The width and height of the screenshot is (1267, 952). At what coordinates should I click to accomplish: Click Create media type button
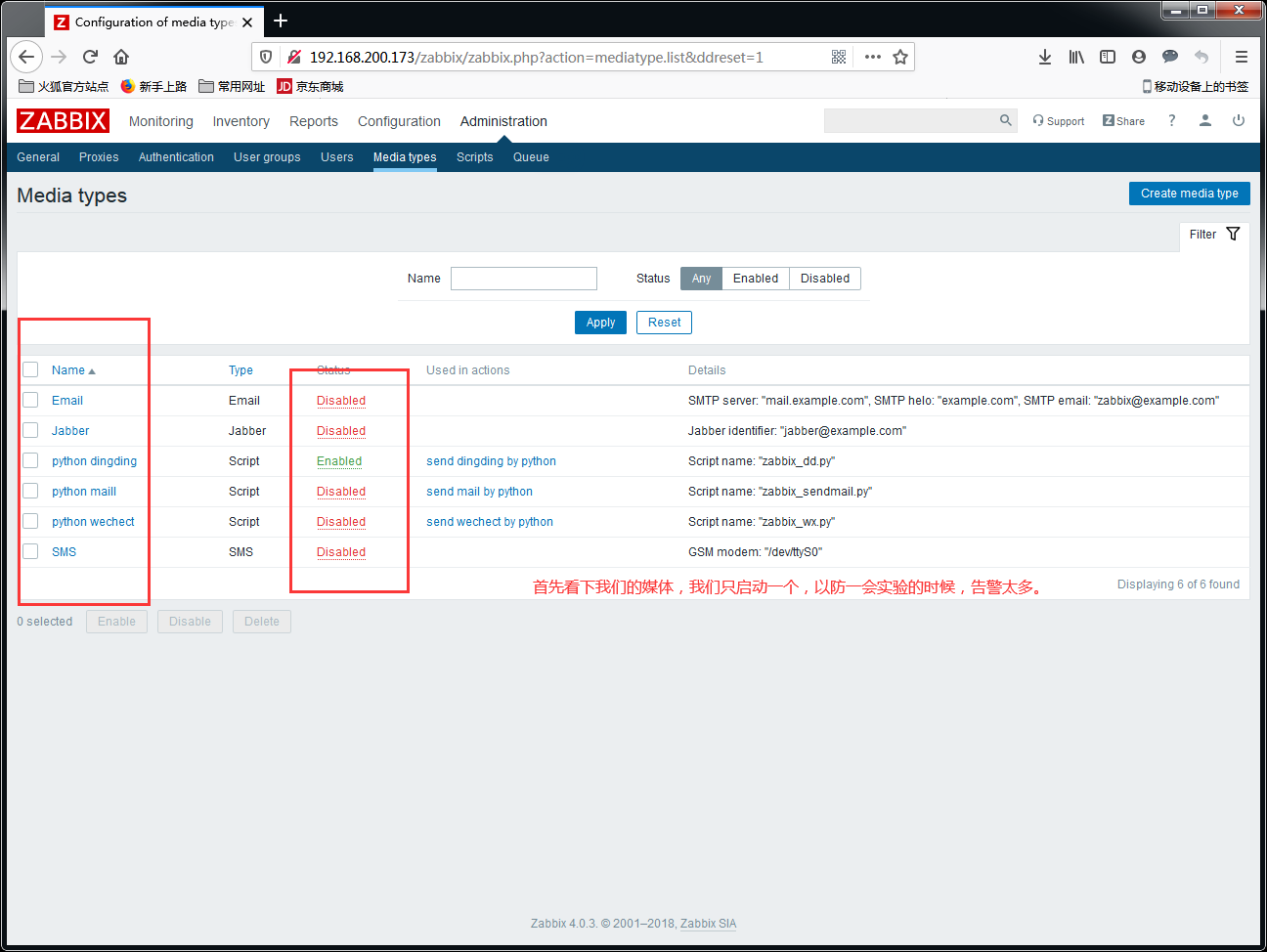pos(1189,194)
